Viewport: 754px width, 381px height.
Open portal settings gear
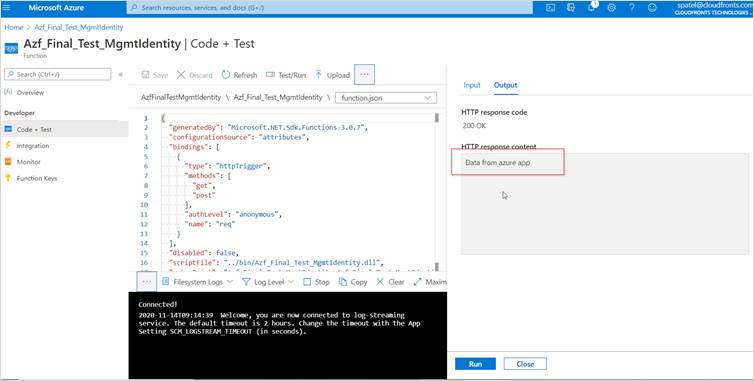612,8
